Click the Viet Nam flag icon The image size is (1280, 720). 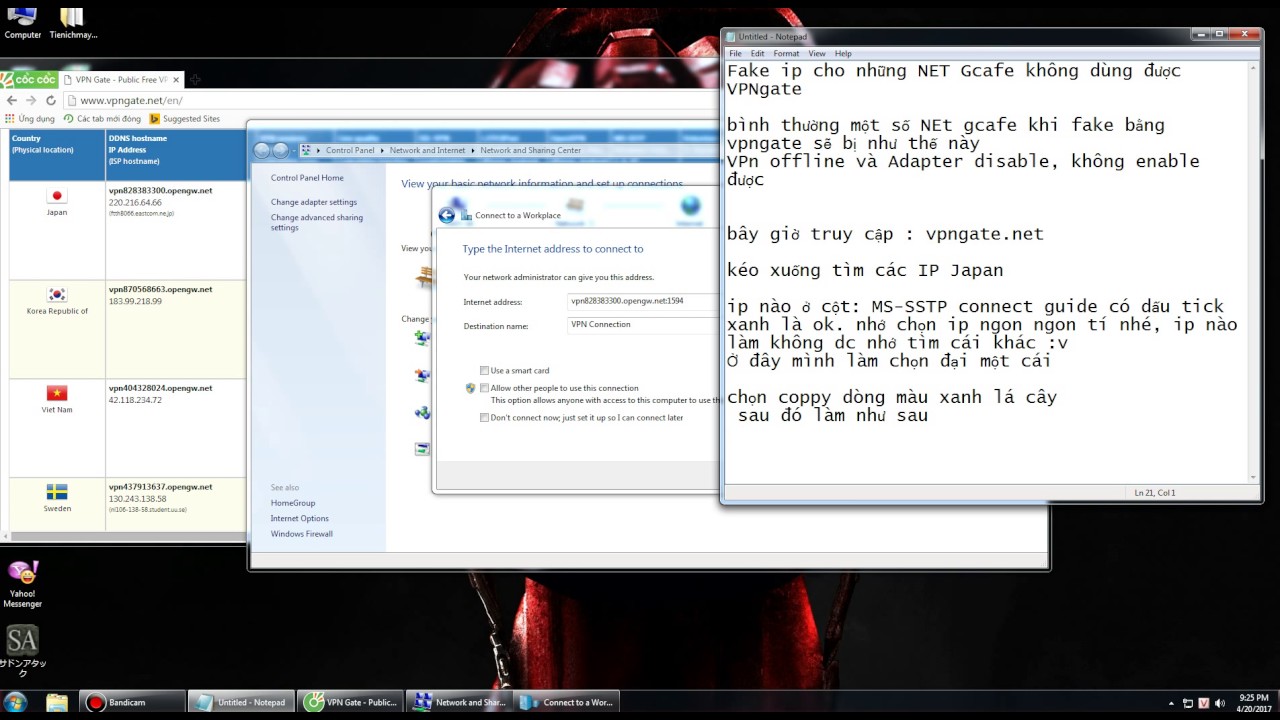coord(57,393)
